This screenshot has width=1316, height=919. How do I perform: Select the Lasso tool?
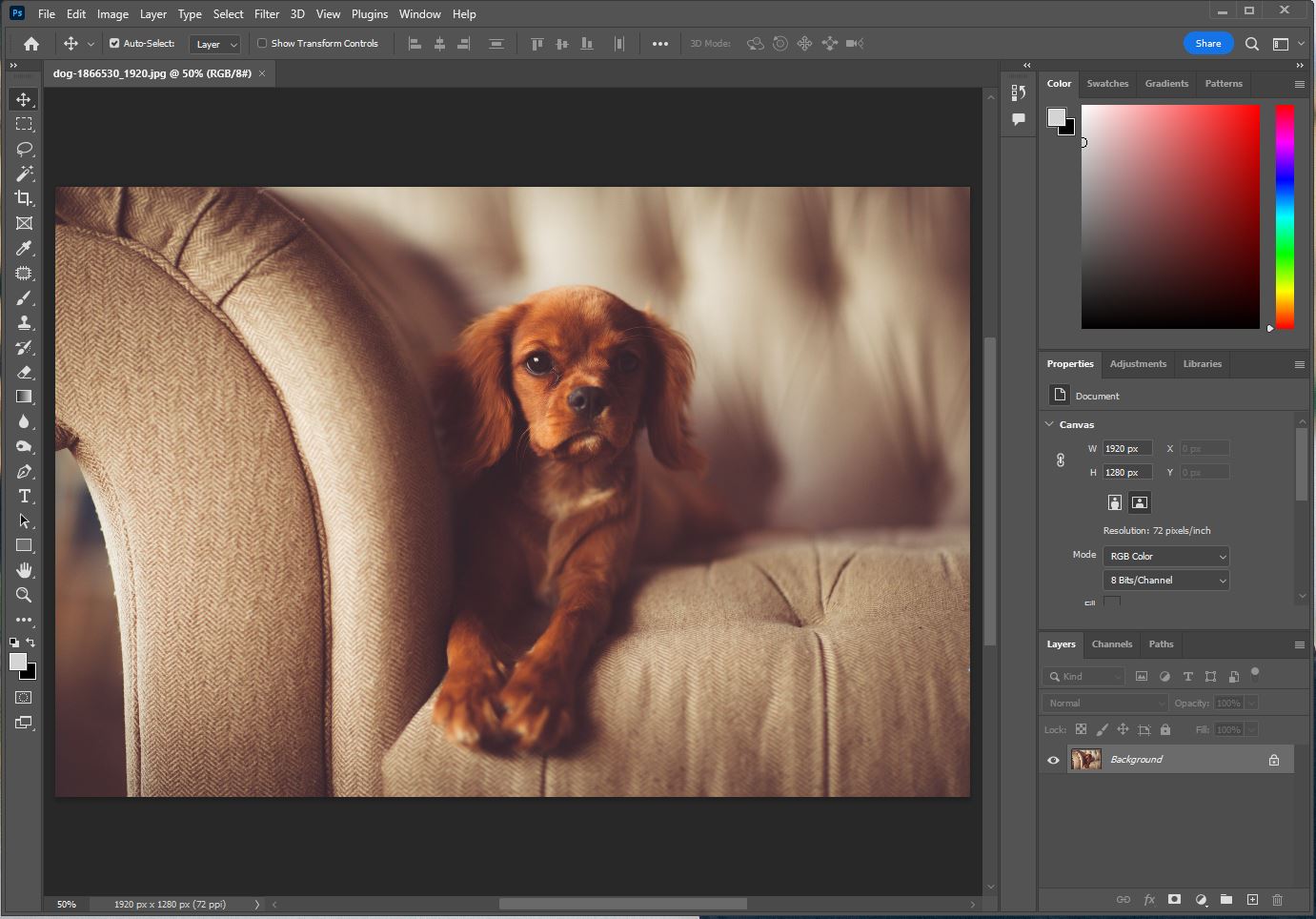pos(24,149)
